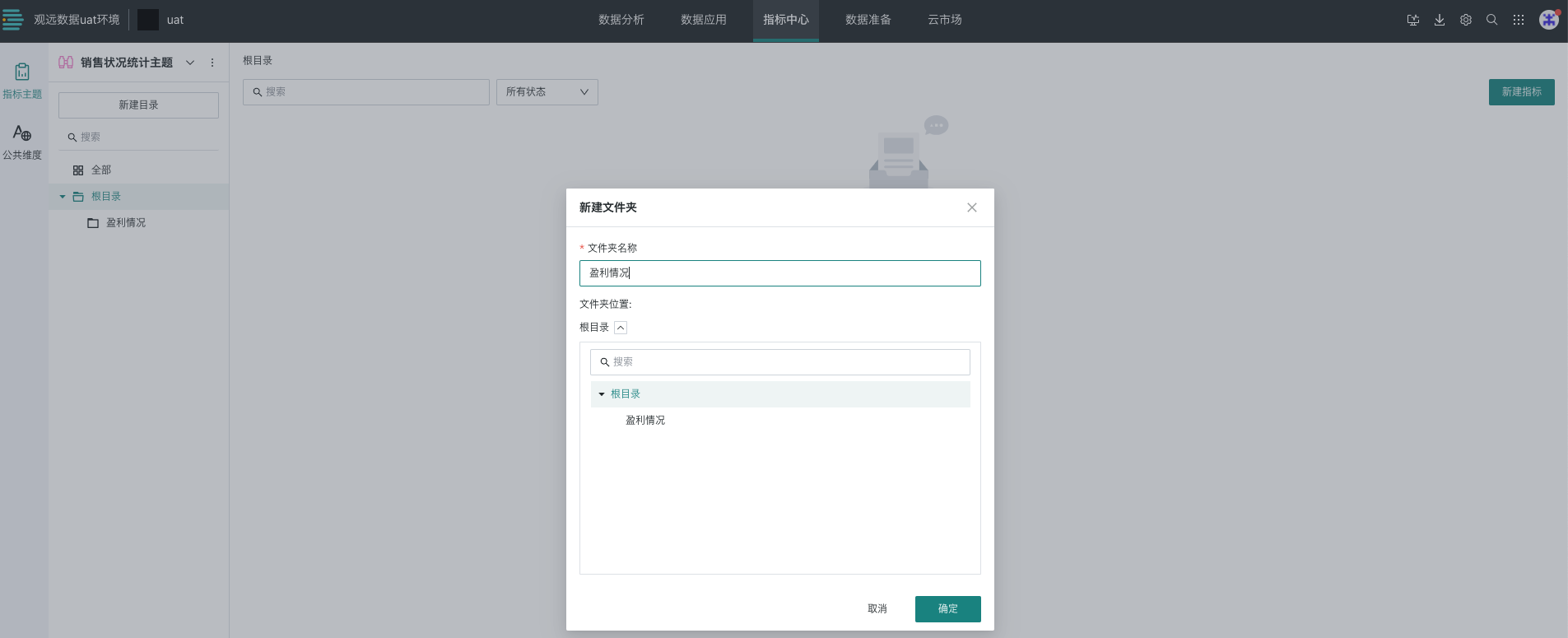Click the 全部 grid icon in the sidebar
This screenshot has width=1568, height=638.
pyautogui.click(x=78, y=170)
